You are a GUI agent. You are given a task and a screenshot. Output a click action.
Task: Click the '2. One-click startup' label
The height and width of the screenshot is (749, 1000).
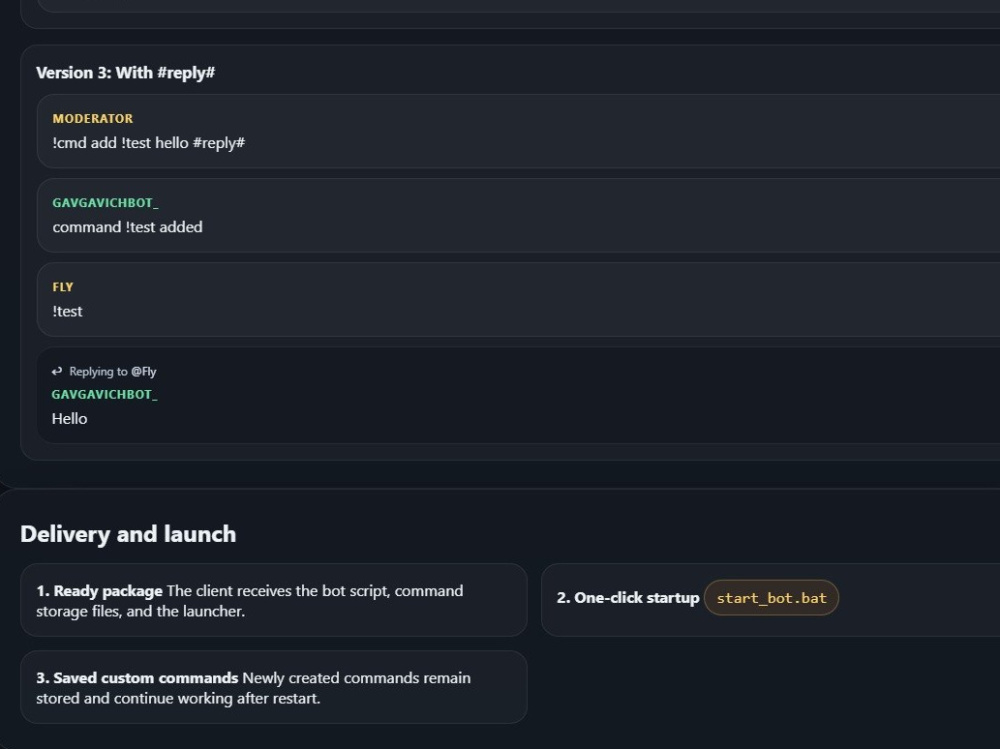click(x=628, y=598)
